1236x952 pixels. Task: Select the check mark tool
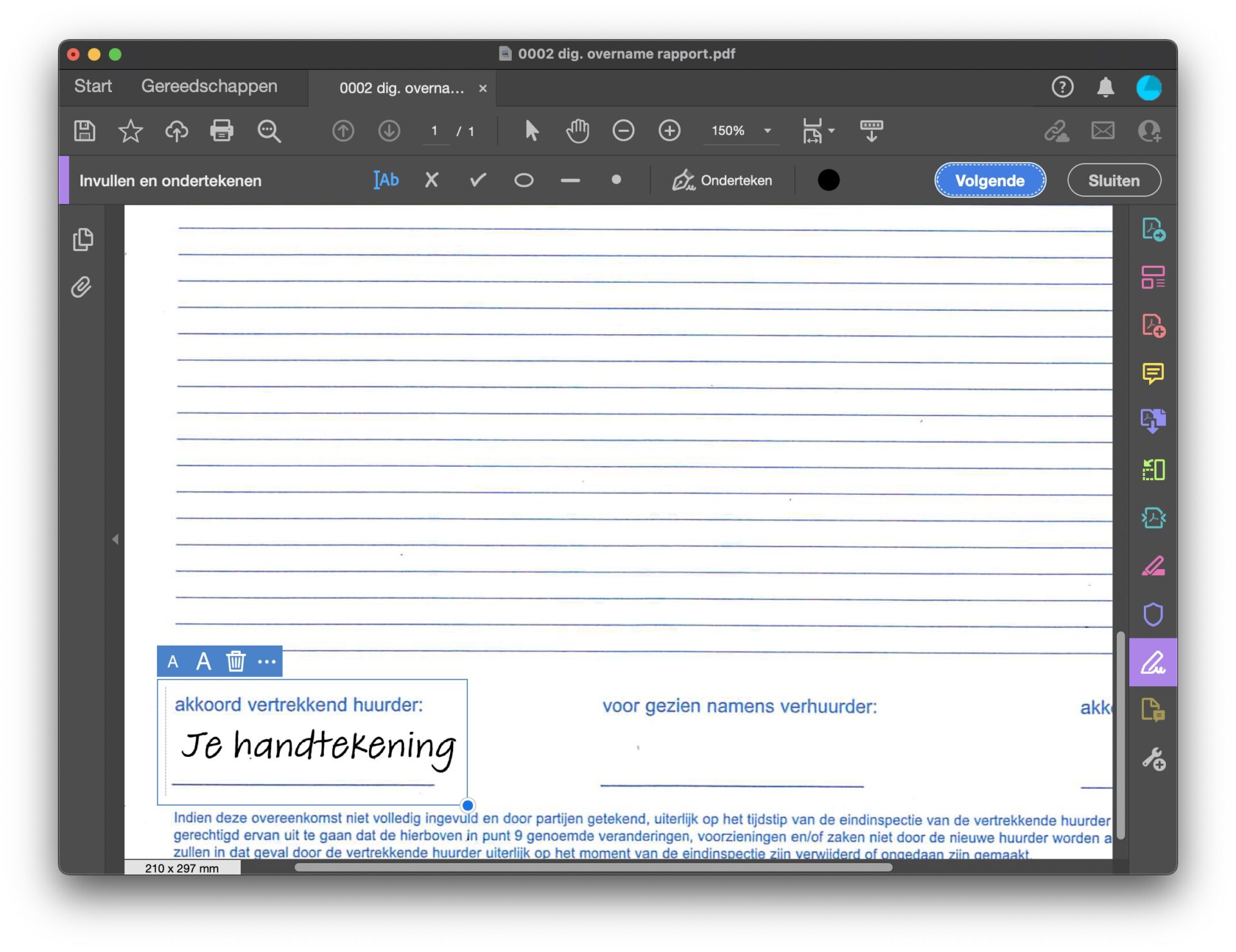478,180
